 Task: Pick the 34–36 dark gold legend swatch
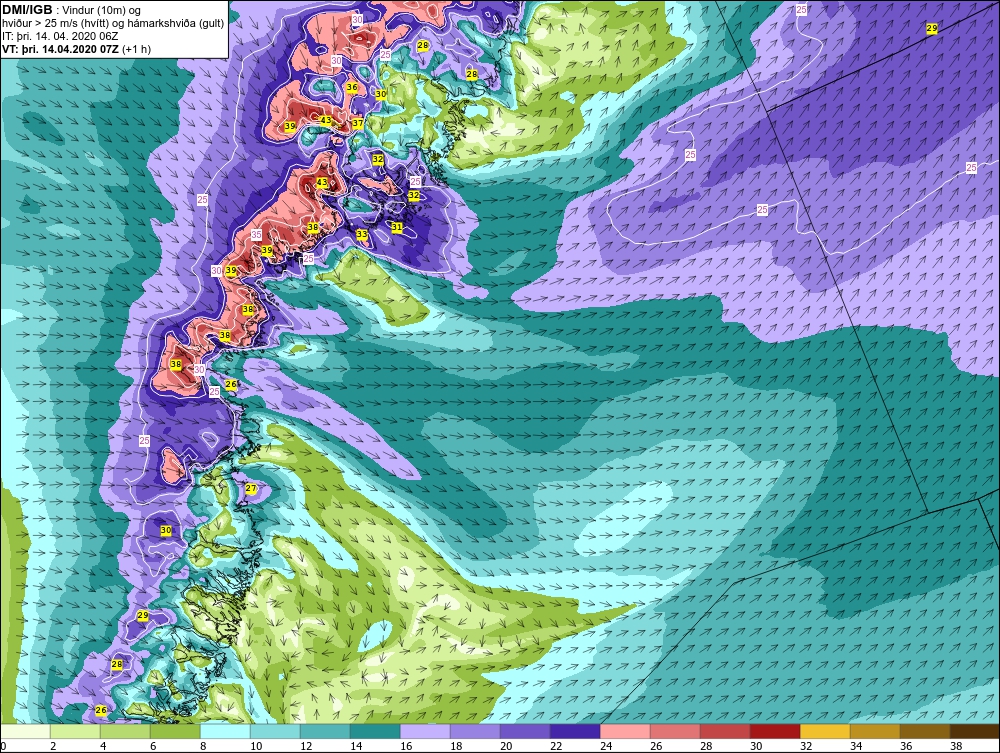coord(875,731)
